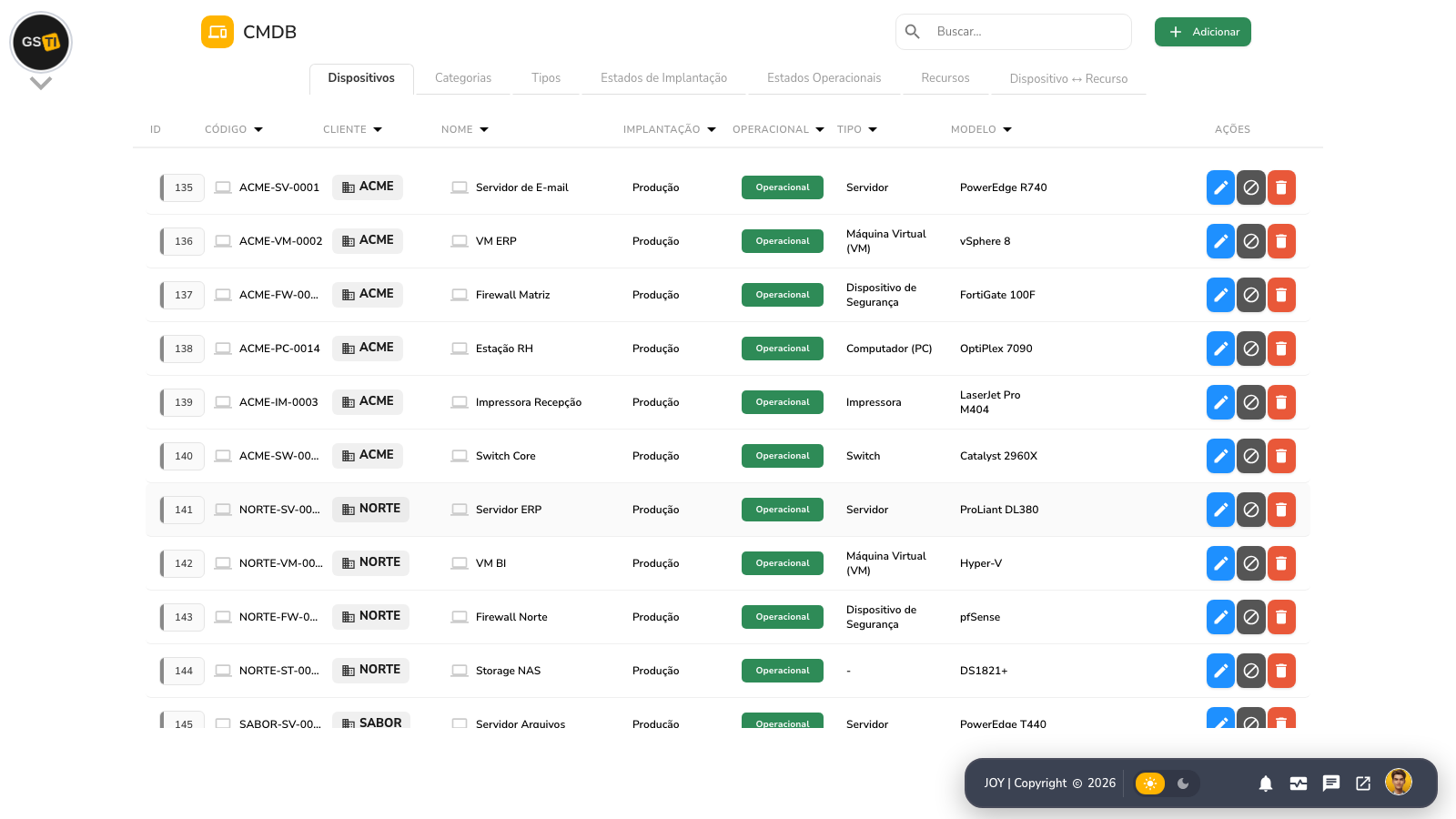Edit the Storage NAS device

(1220, 671)
